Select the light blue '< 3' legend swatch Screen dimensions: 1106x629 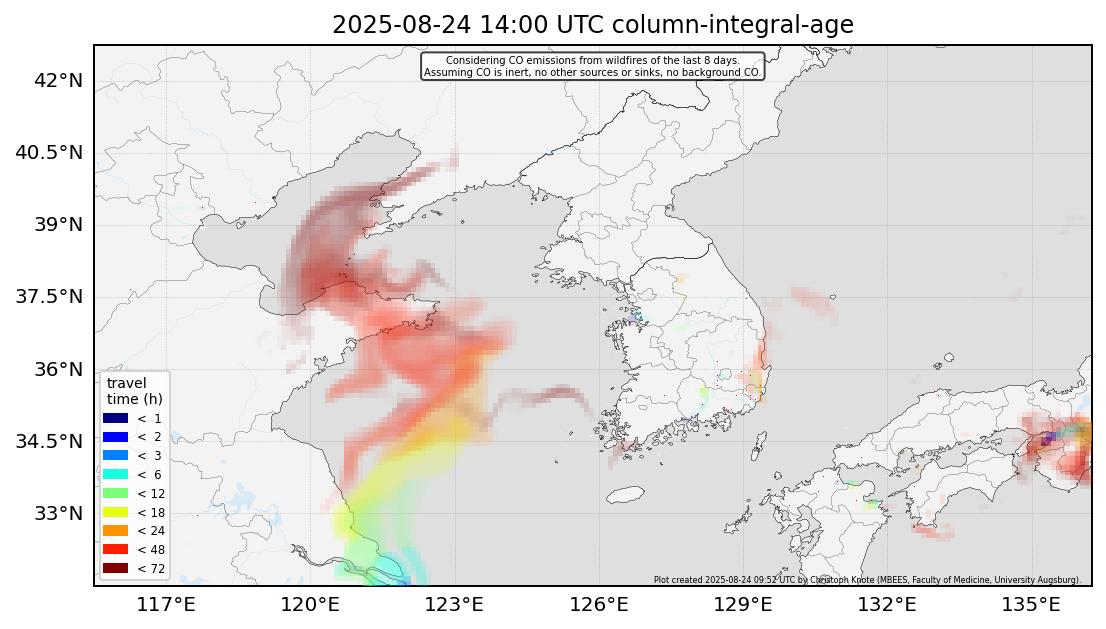(116, 455)
